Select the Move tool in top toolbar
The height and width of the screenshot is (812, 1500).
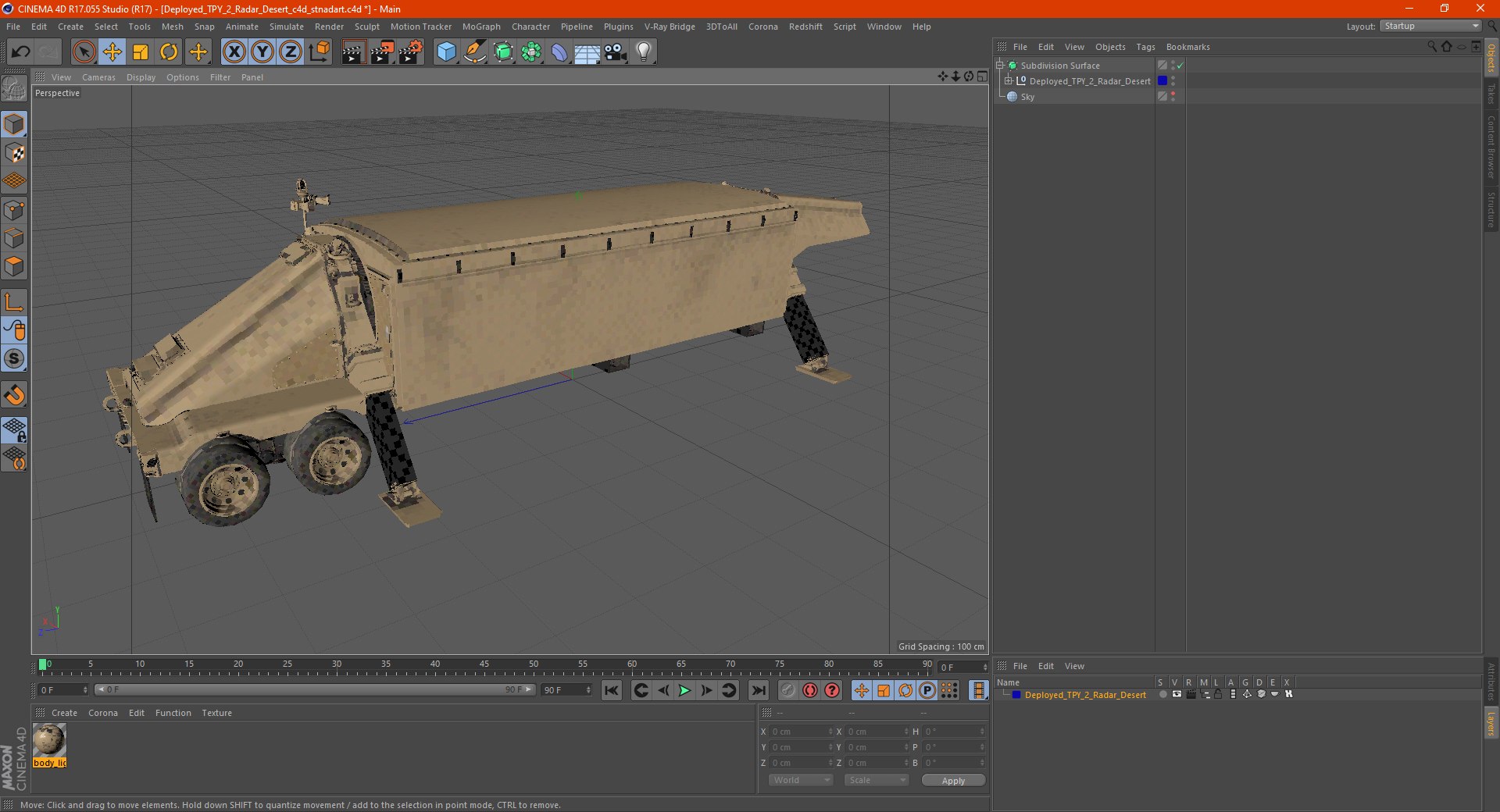112,52
